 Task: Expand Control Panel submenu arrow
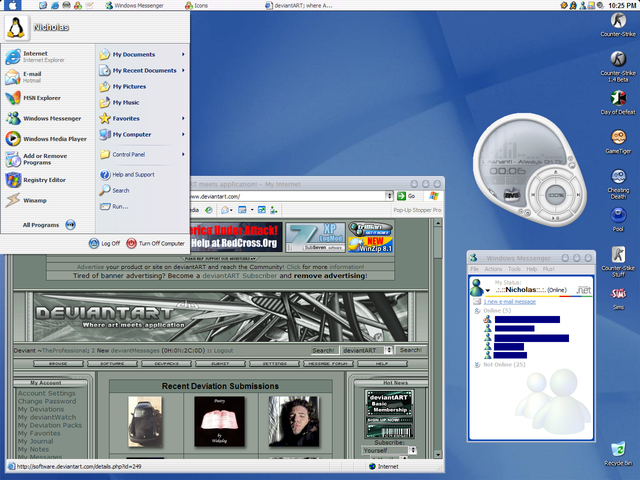(183, 154)
